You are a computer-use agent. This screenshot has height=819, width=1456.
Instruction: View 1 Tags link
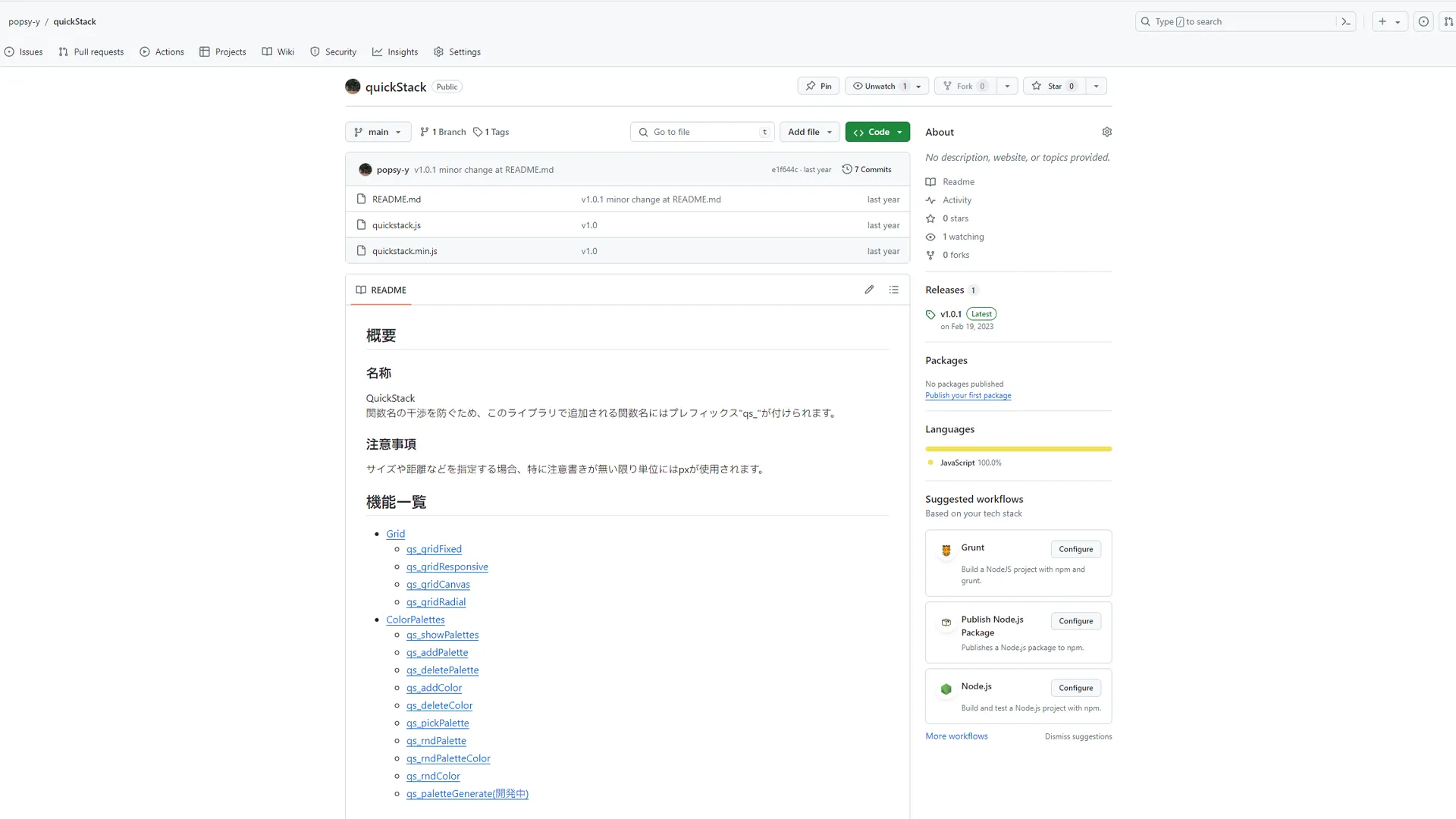(x=491, y=132)
